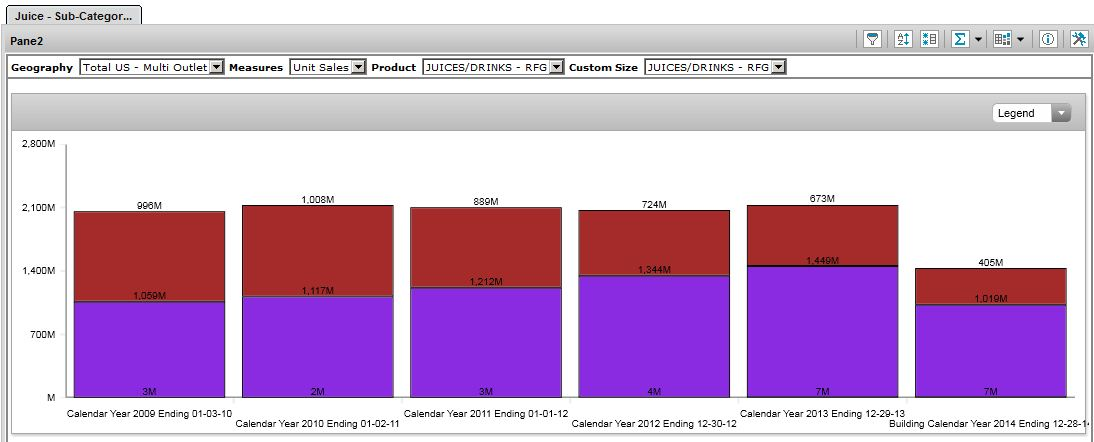Click the Calendar Year 2011 axis label
The width and height of the screenshot is (1094, 442).
485,412
